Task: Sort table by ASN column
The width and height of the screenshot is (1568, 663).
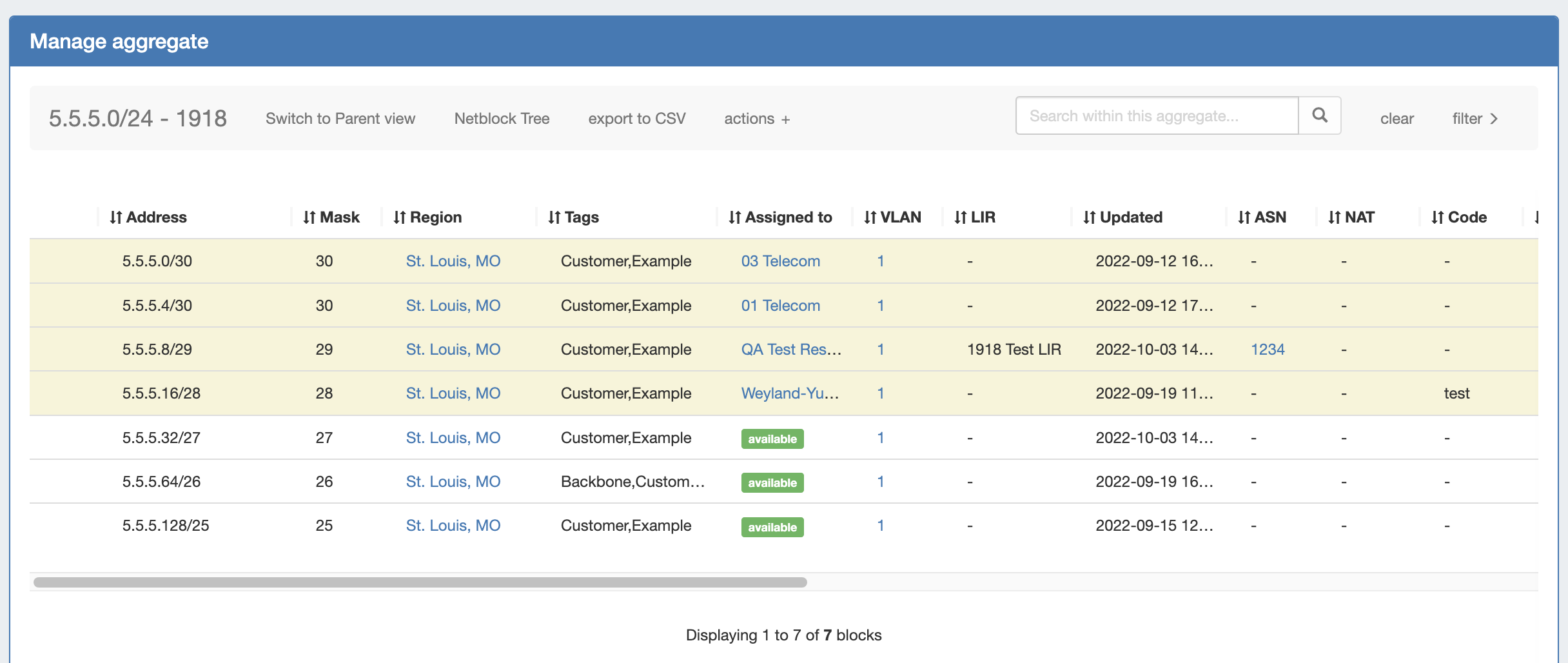Action: (1262, 217)
